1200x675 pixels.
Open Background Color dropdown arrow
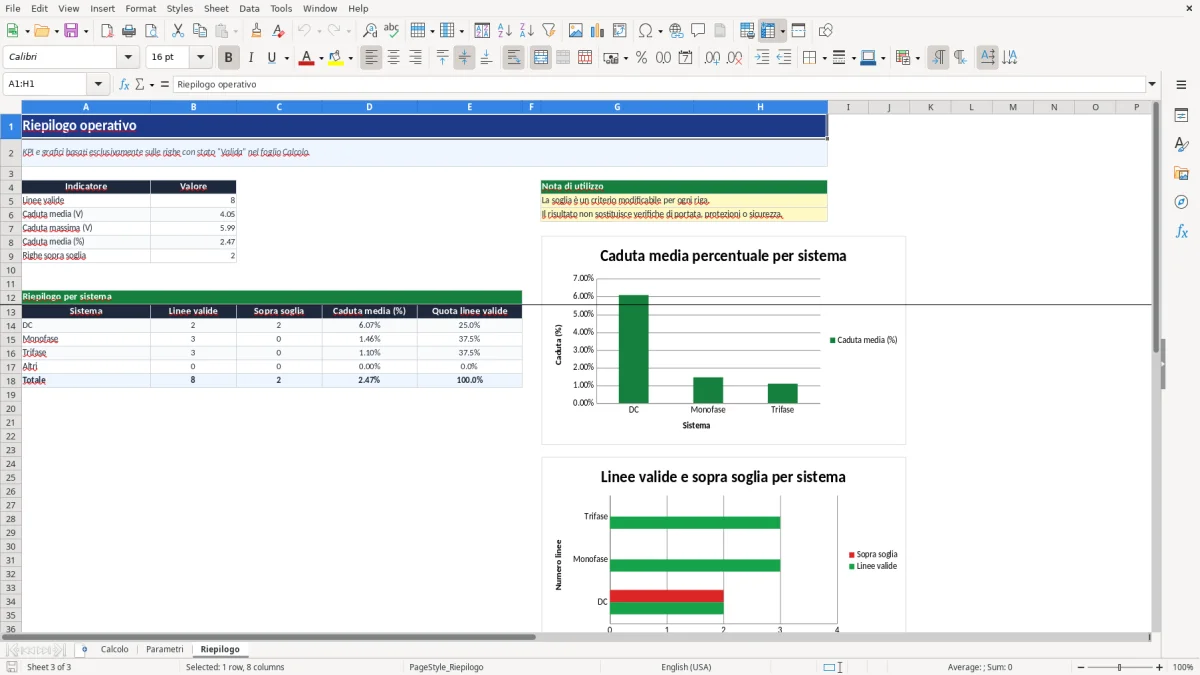point(351,58)
